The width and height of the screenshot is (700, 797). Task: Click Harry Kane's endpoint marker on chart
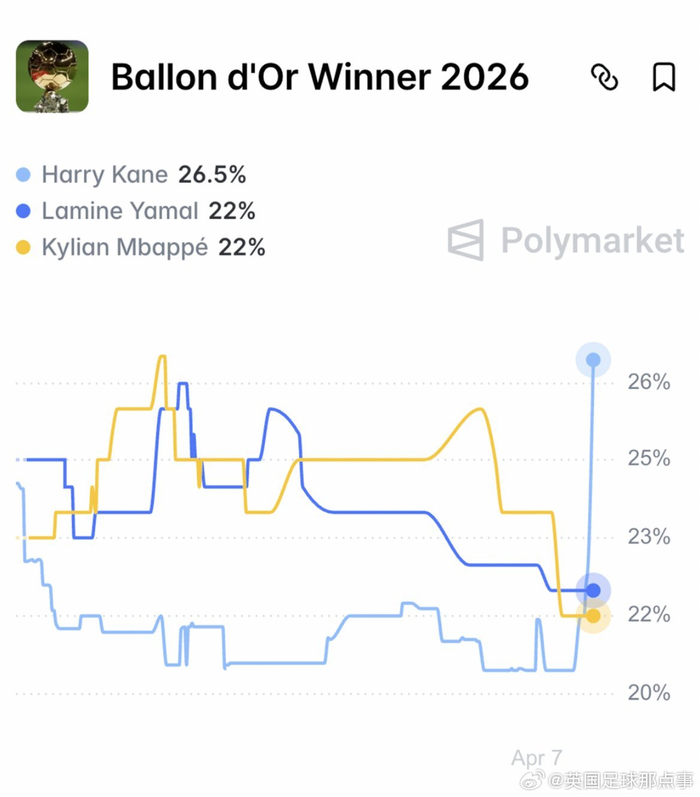(593, 360)
